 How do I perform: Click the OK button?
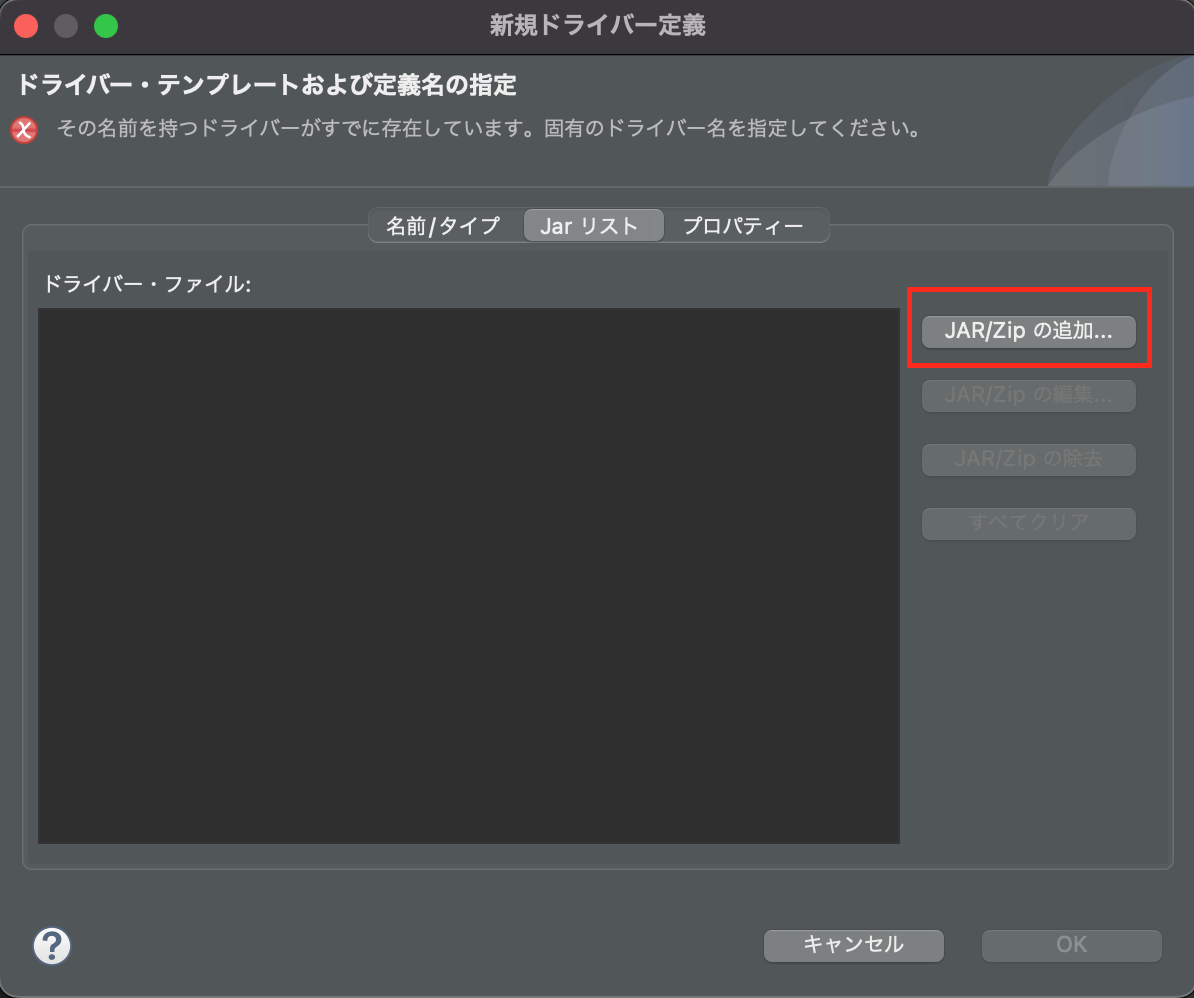point(1071,945)
